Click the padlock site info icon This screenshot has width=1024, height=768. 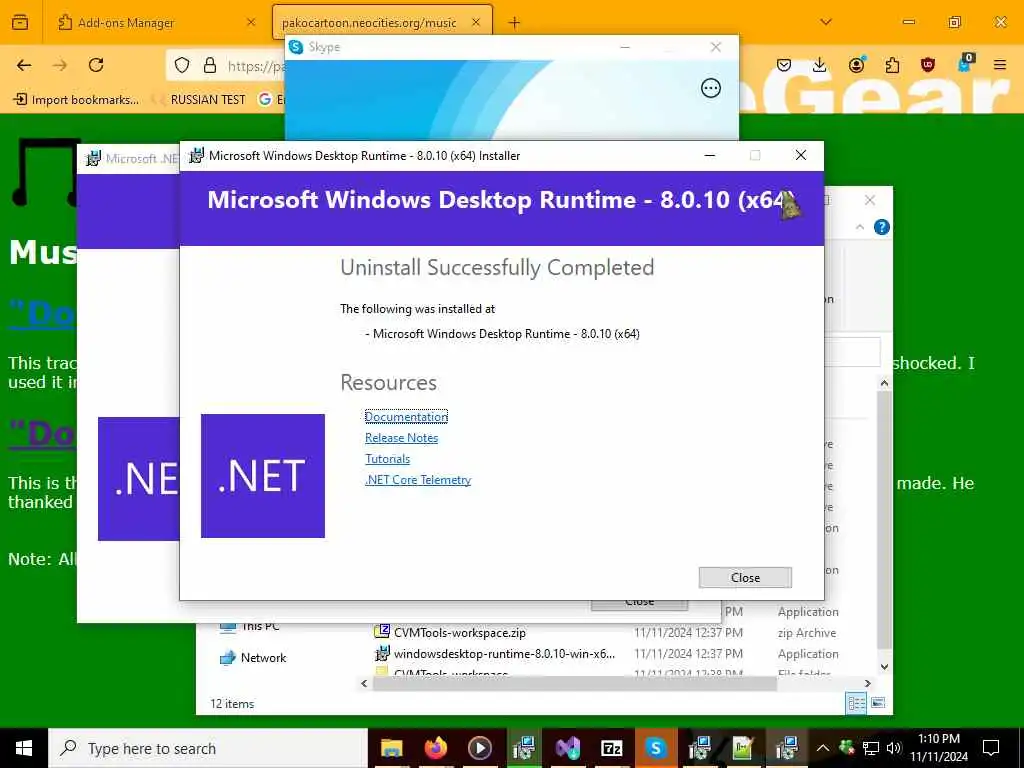pos(210,65)
